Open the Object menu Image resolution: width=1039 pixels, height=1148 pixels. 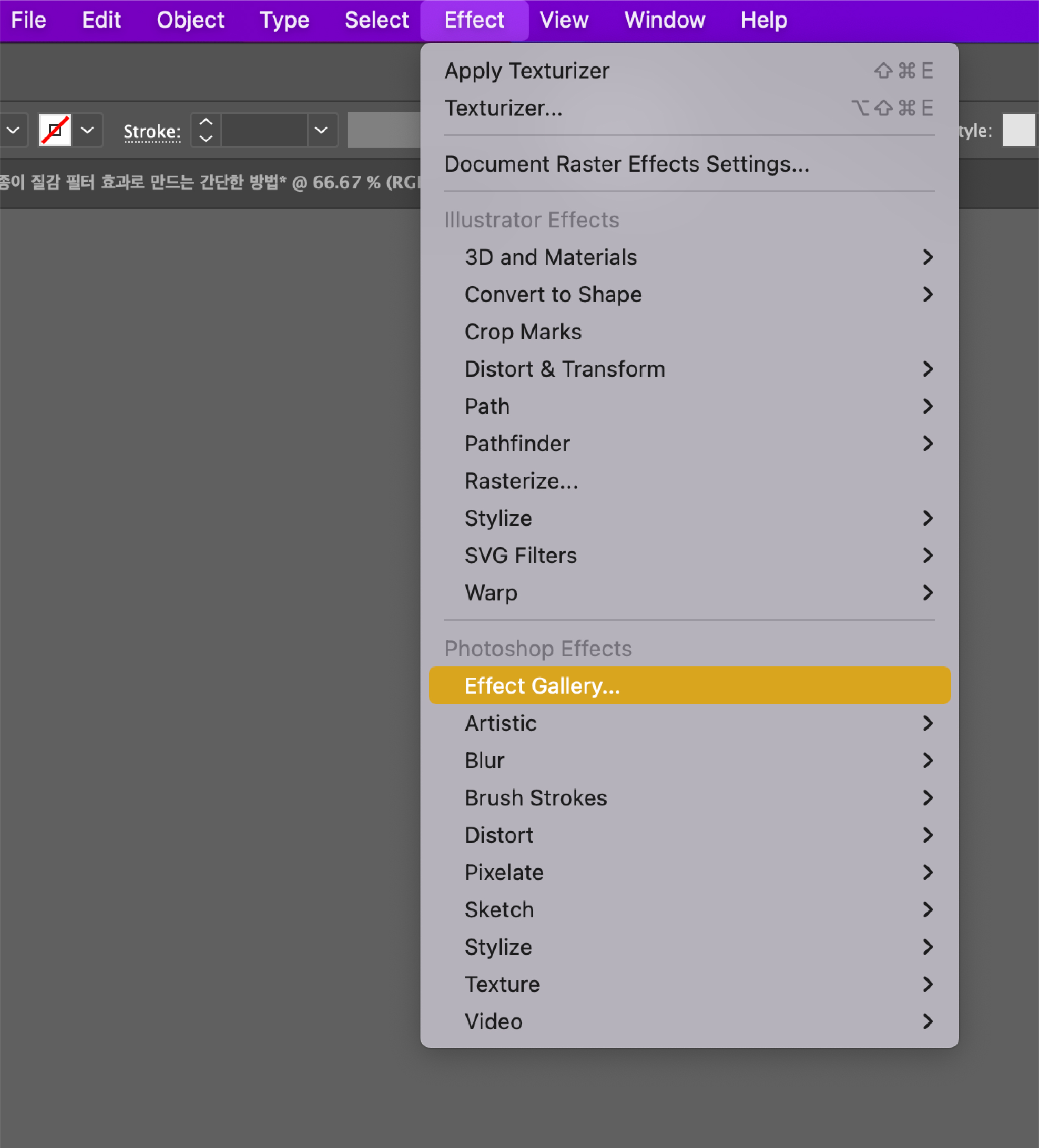190,20
